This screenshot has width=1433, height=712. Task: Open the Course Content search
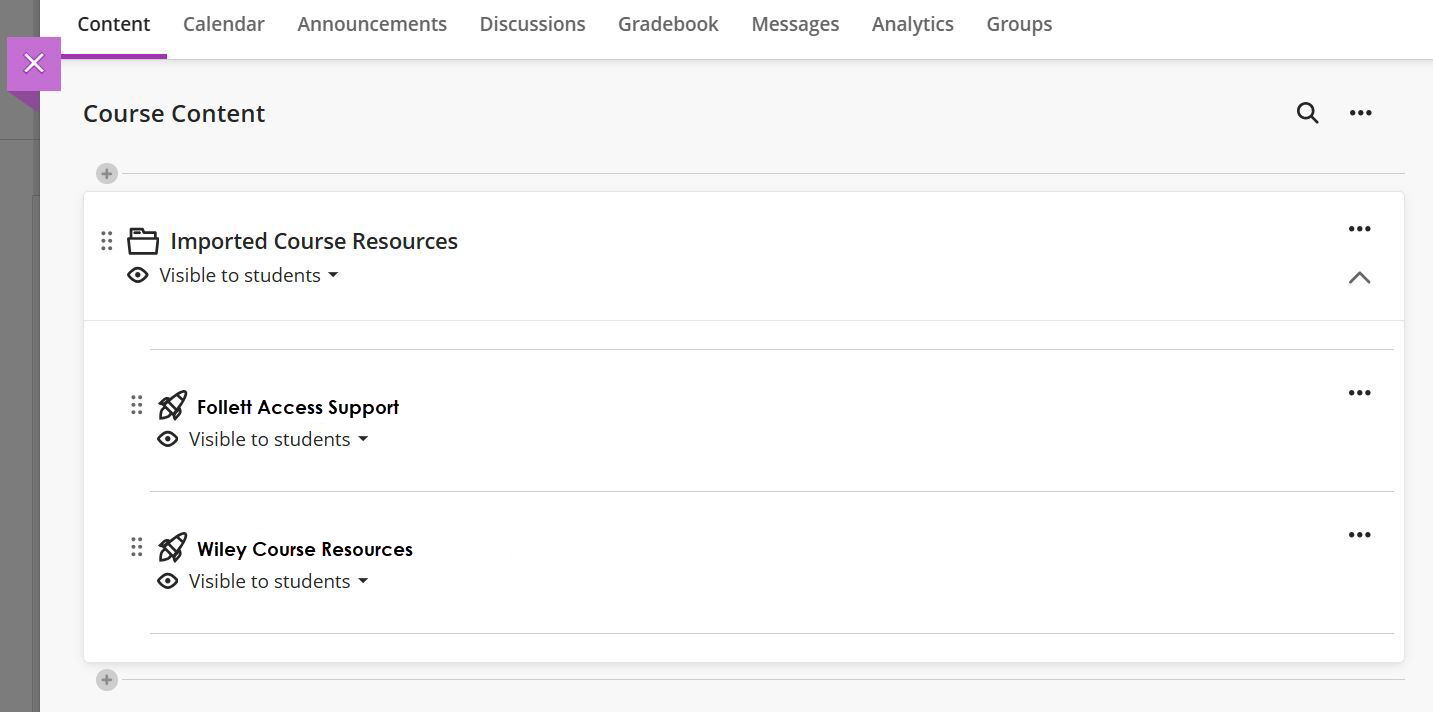point(1307,113)
